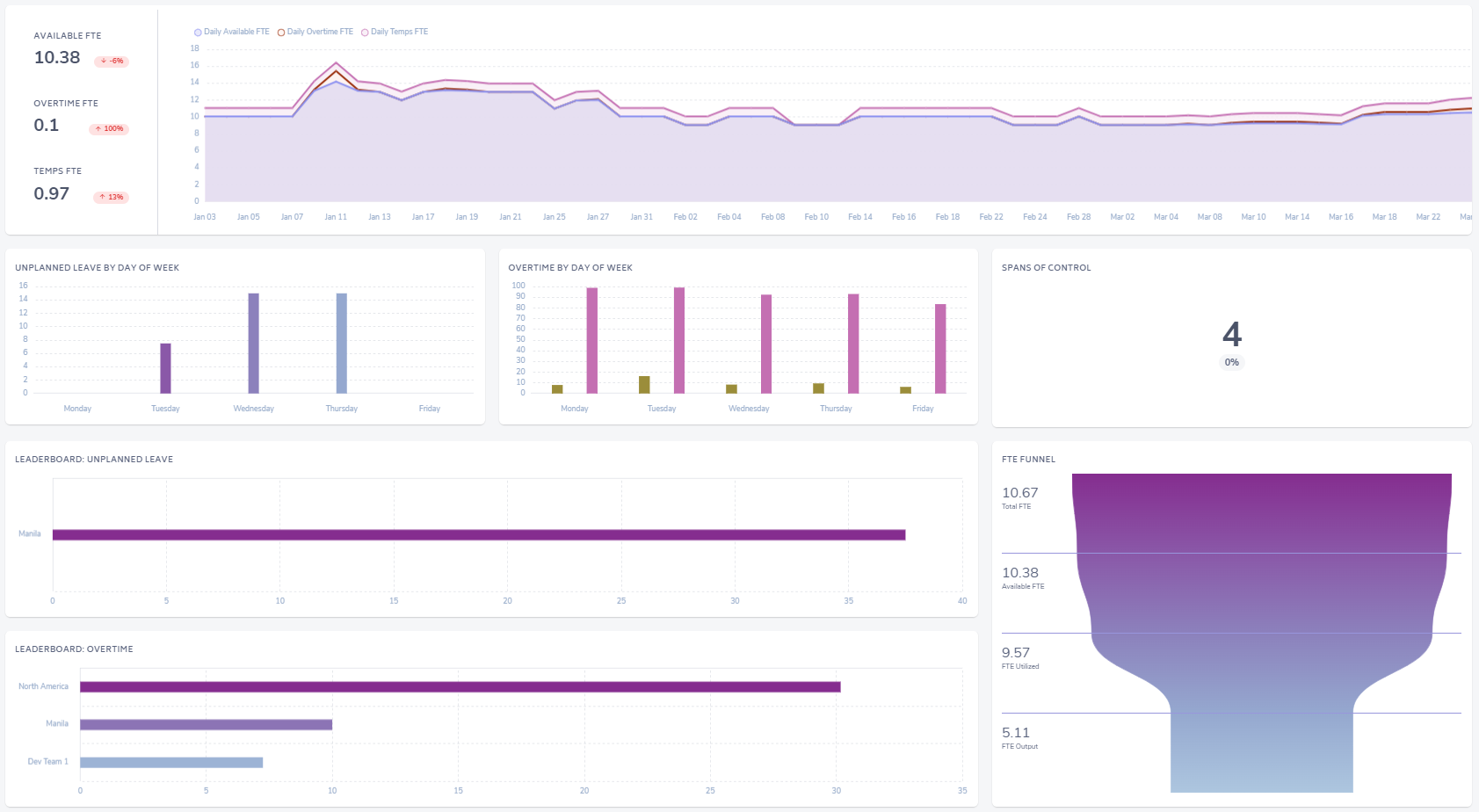Viewport: 1479px width, 812px height.
Task: Click the Spans of Control value 4
Action: pos(1232,334)
